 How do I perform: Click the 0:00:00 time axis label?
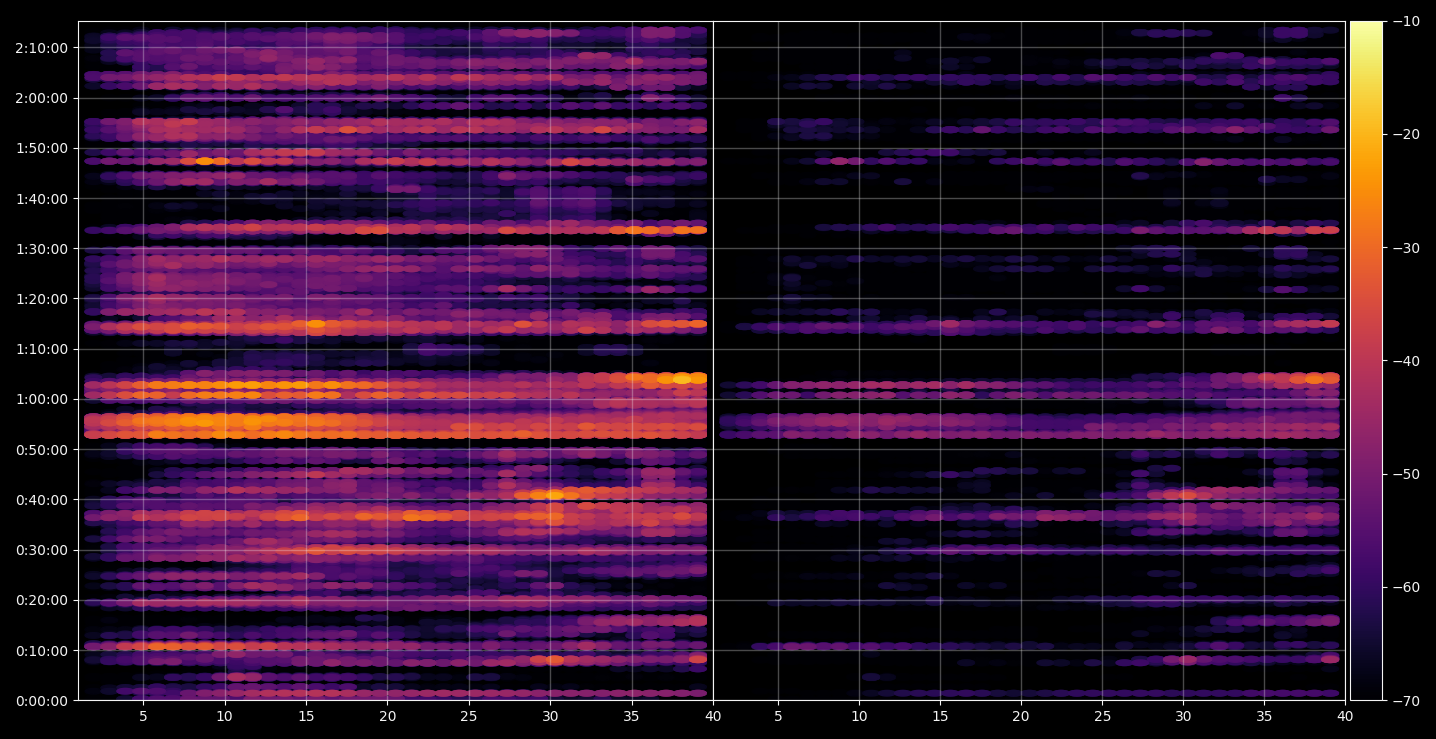[41, 701]
